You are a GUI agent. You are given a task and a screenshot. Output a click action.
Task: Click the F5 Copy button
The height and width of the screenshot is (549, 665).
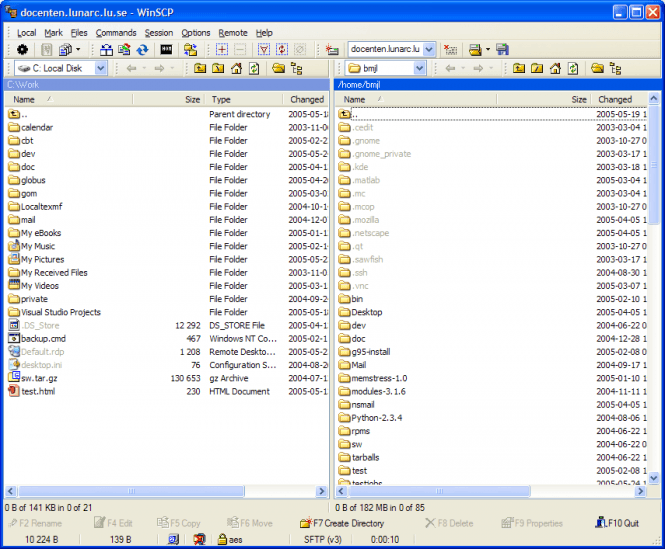pos(179,523)
